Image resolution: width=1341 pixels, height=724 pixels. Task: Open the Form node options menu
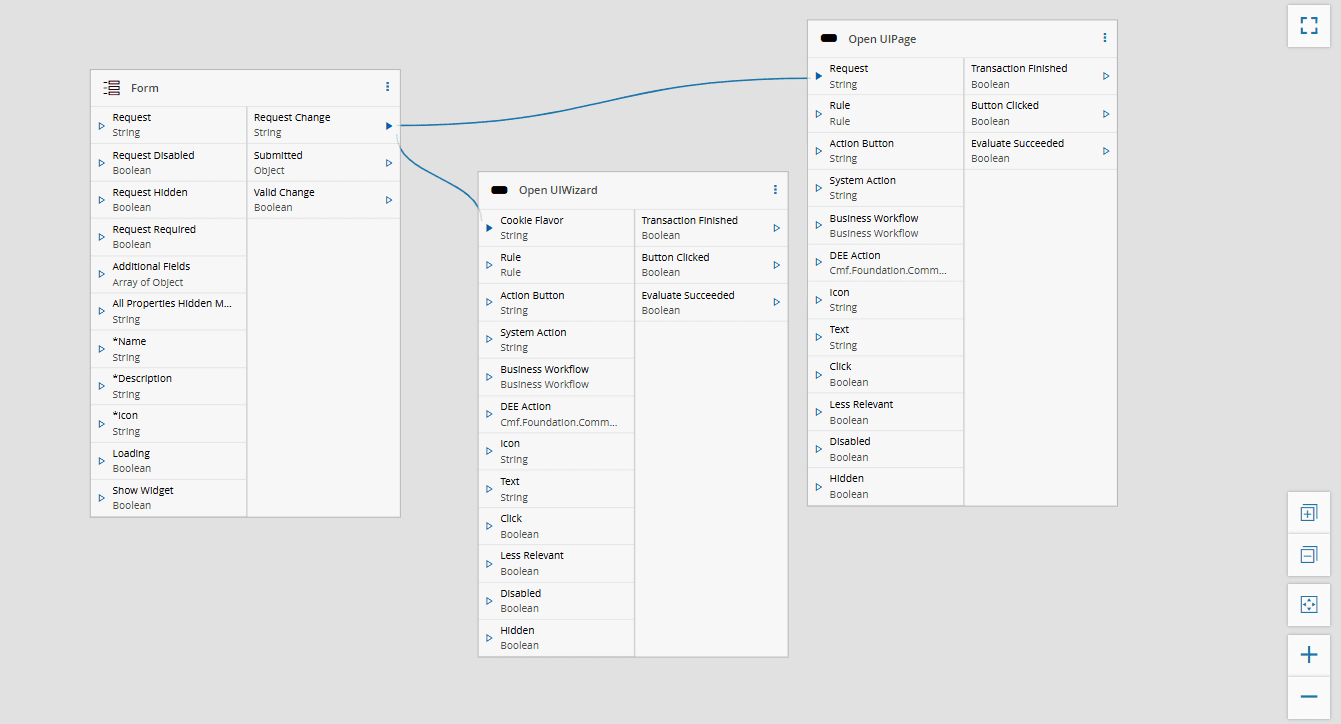coord(387,87)
